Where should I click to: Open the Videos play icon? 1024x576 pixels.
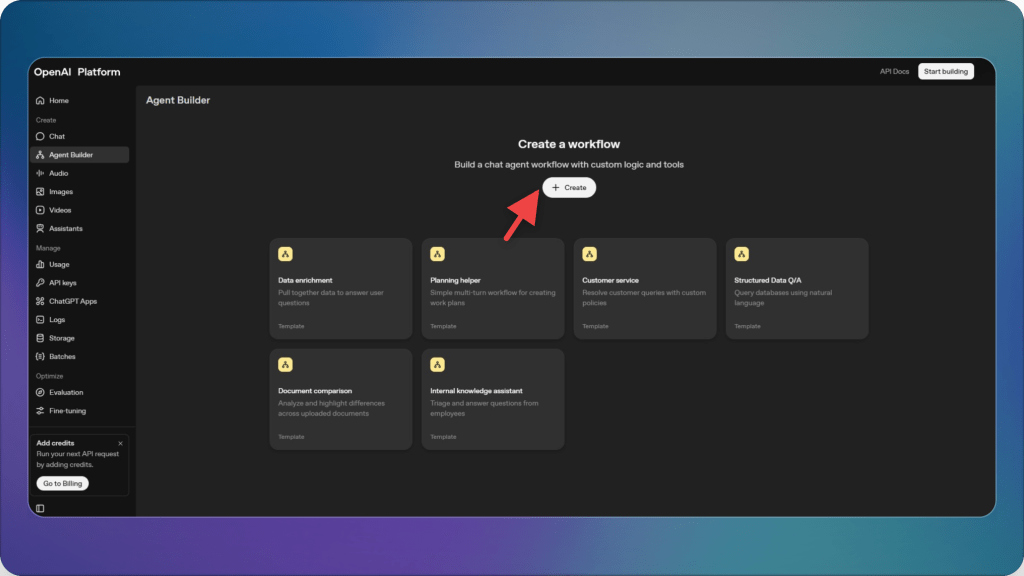coord(40,210)
